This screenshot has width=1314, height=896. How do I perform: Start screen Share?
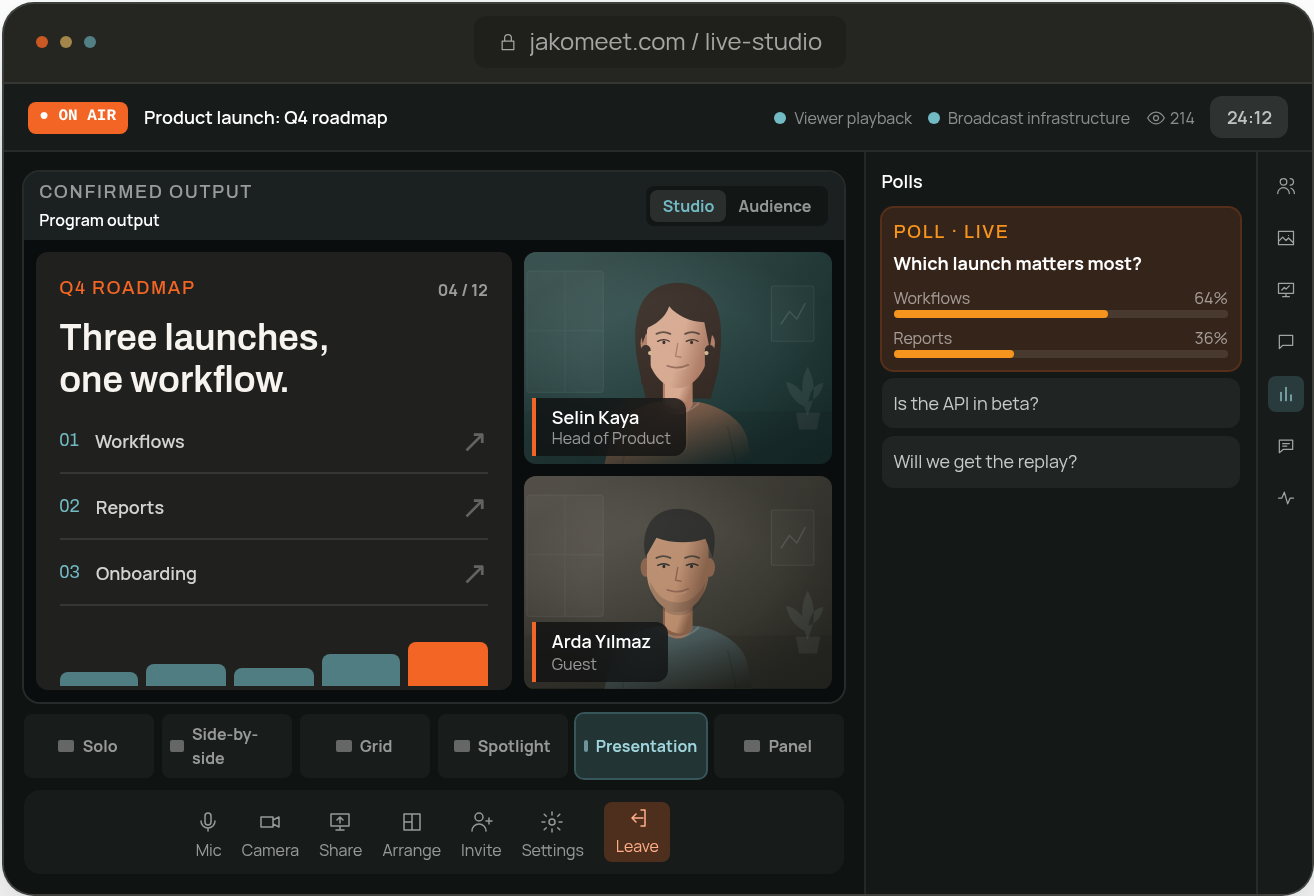pyautogui.click(x=340, y=834)
